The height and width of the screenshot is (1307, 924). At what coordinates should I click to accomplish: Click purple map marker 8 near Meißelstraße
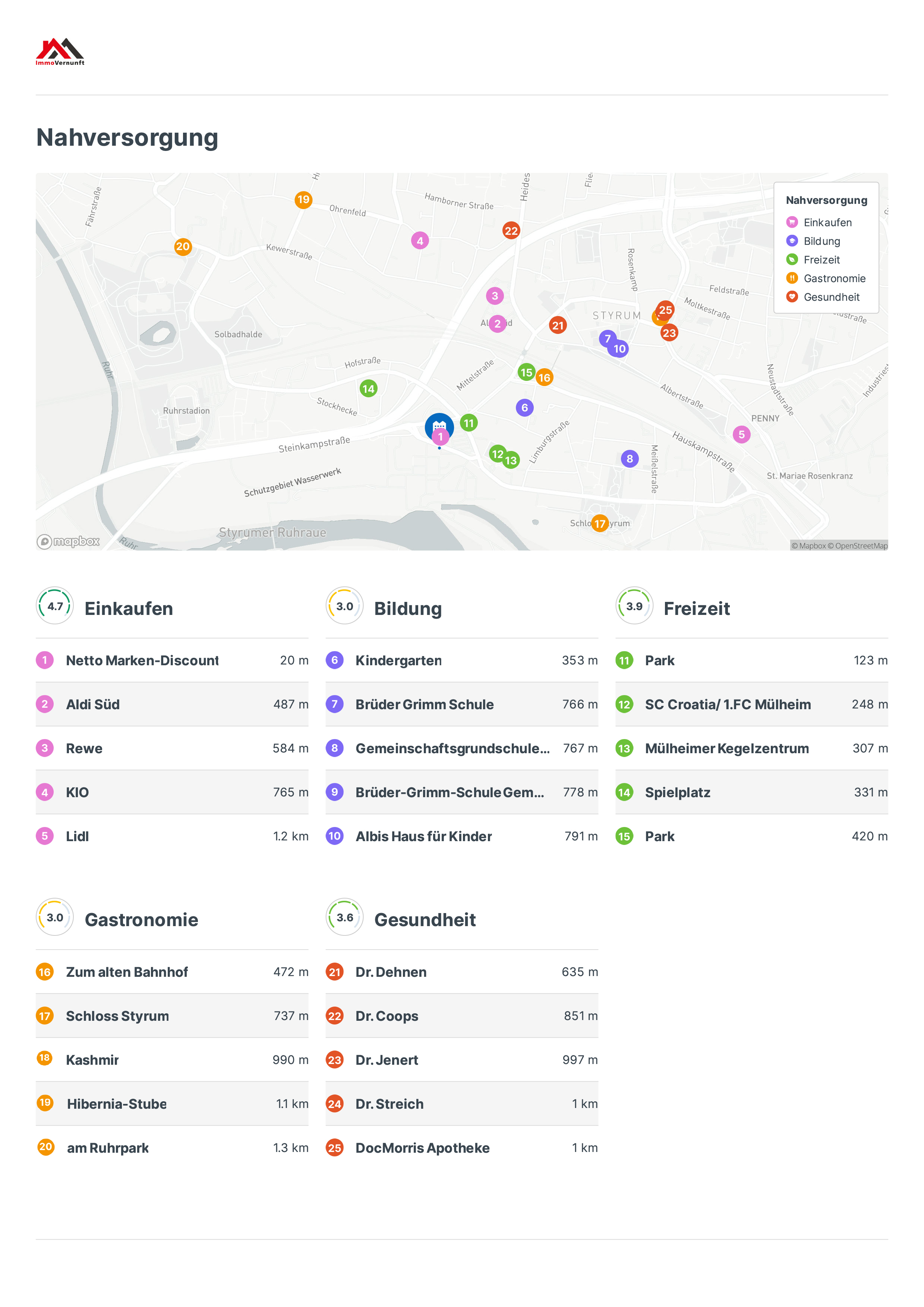[629, 459]
